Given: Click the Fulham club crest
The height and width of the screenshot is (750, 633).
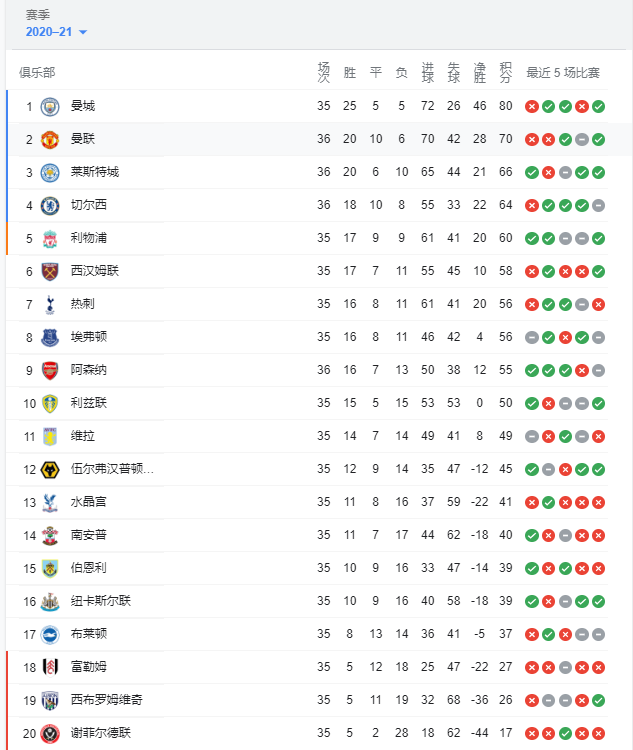Looking at the screenshot, I should pos(50,667).
